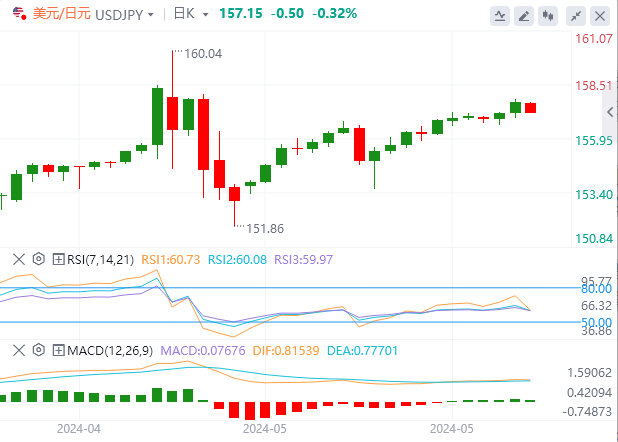Click the 1.59062 MACD axis label
The height and width of the screenshot is (442, 618).
(589, 373)
